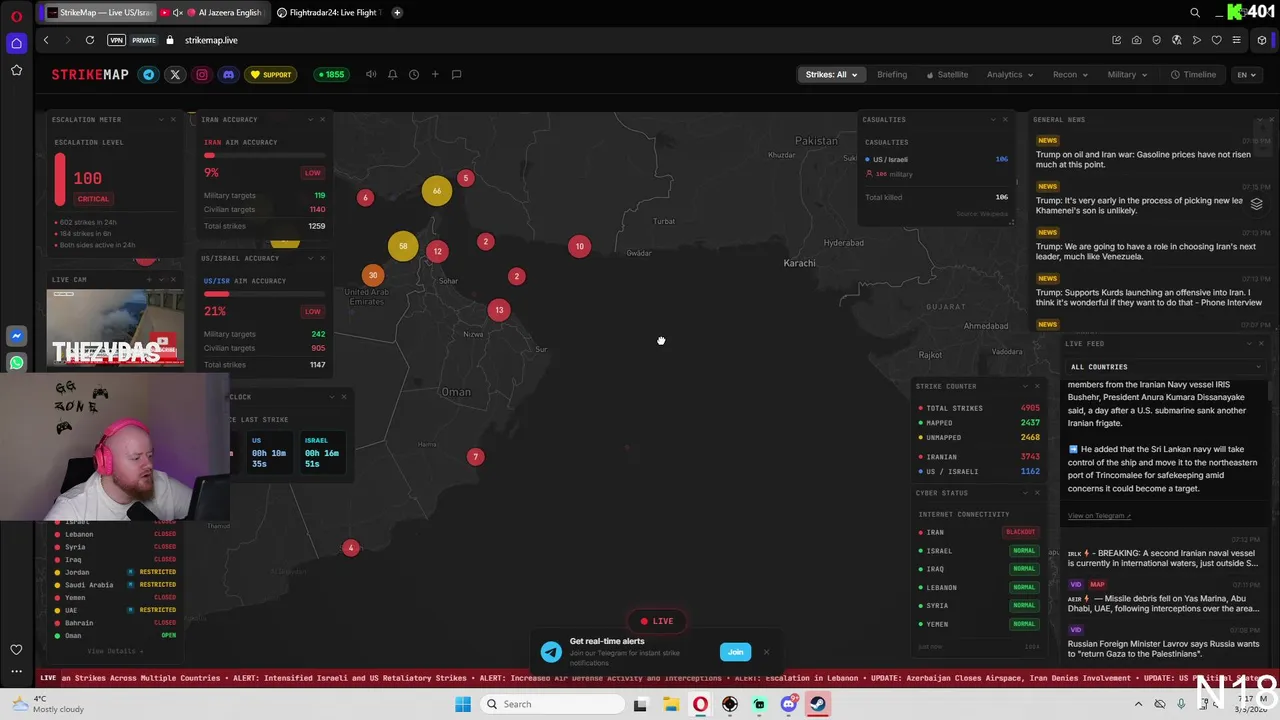Open the Opera snapshot camera icon

click(1137, 40)
